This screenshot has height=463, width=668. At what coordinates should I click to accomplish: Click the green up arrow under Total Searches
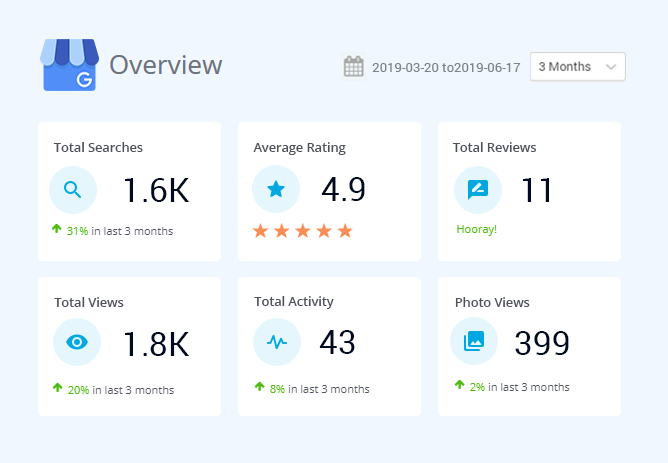[x=57, y=230]
